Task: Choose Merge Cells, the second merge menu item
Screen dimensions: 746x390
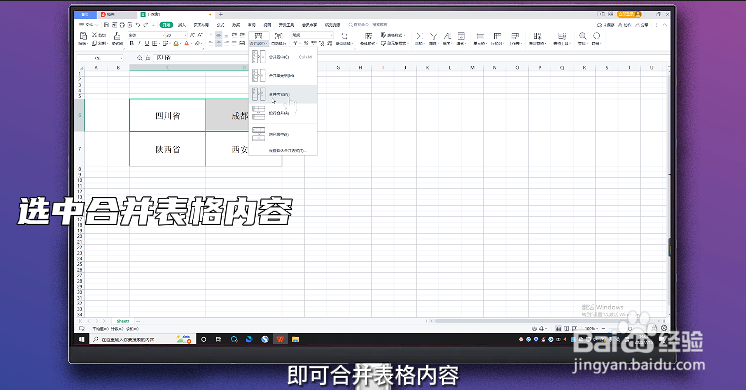Action: [x=283, y=75]
